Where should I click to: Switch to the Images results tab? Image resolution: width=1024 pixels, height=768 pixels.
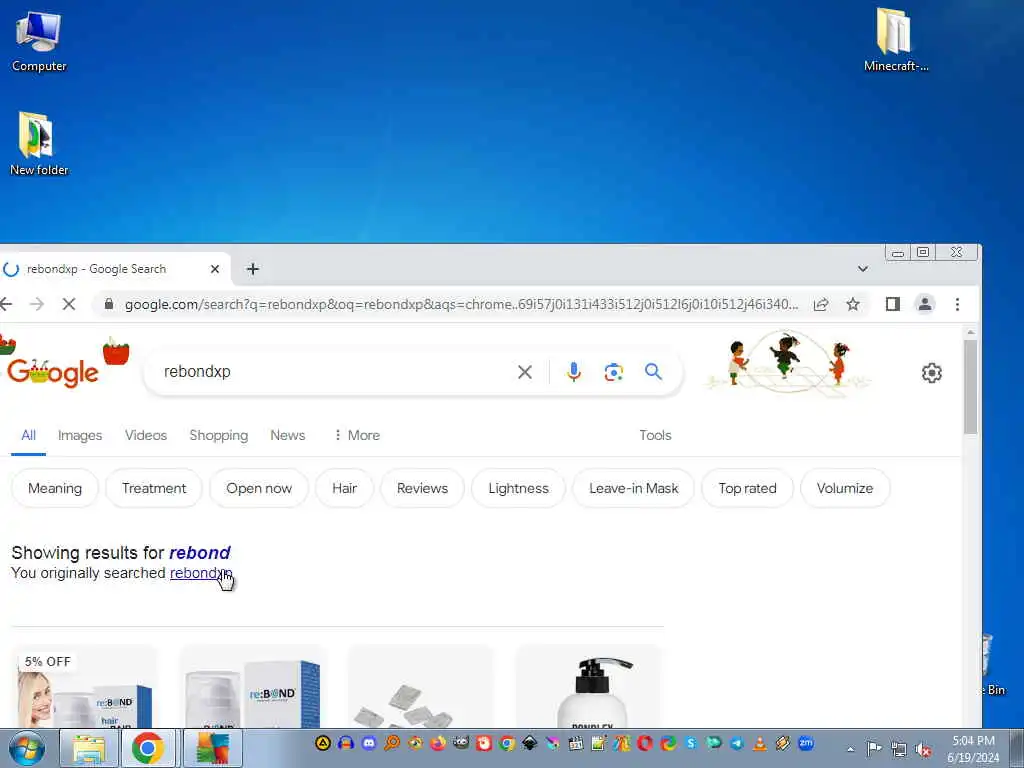coord(80,435)
